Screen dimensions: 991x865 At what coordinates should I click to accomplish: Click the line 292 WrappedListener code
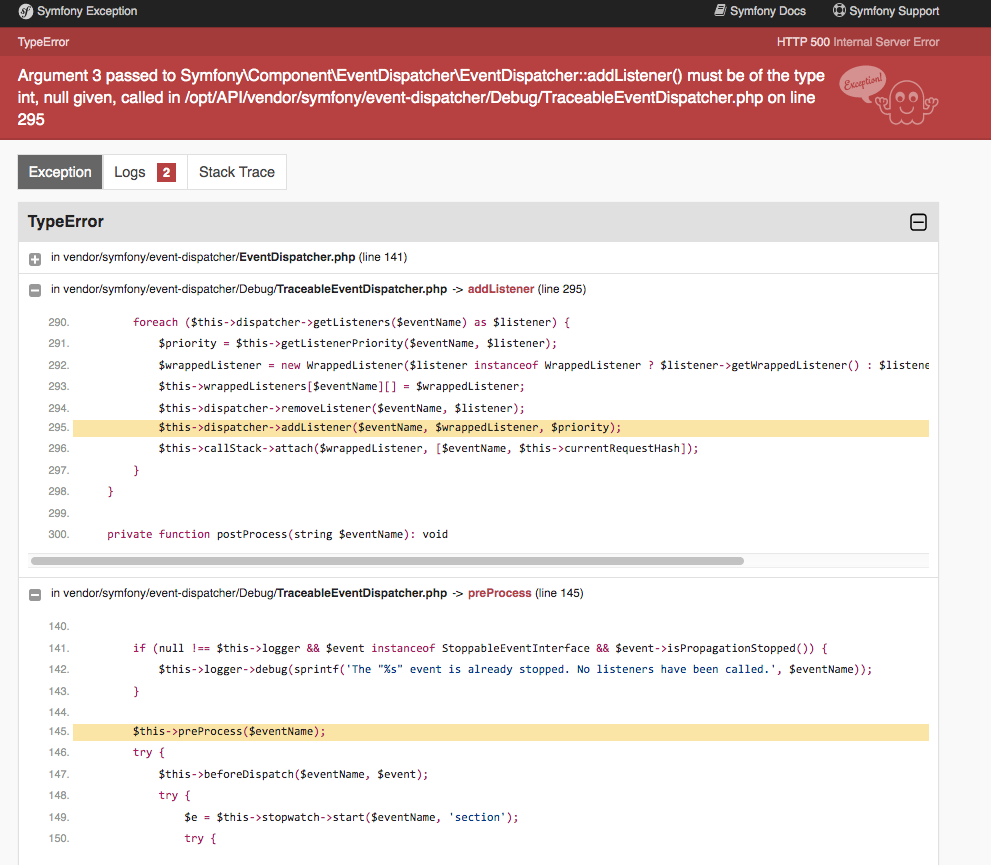544,365
